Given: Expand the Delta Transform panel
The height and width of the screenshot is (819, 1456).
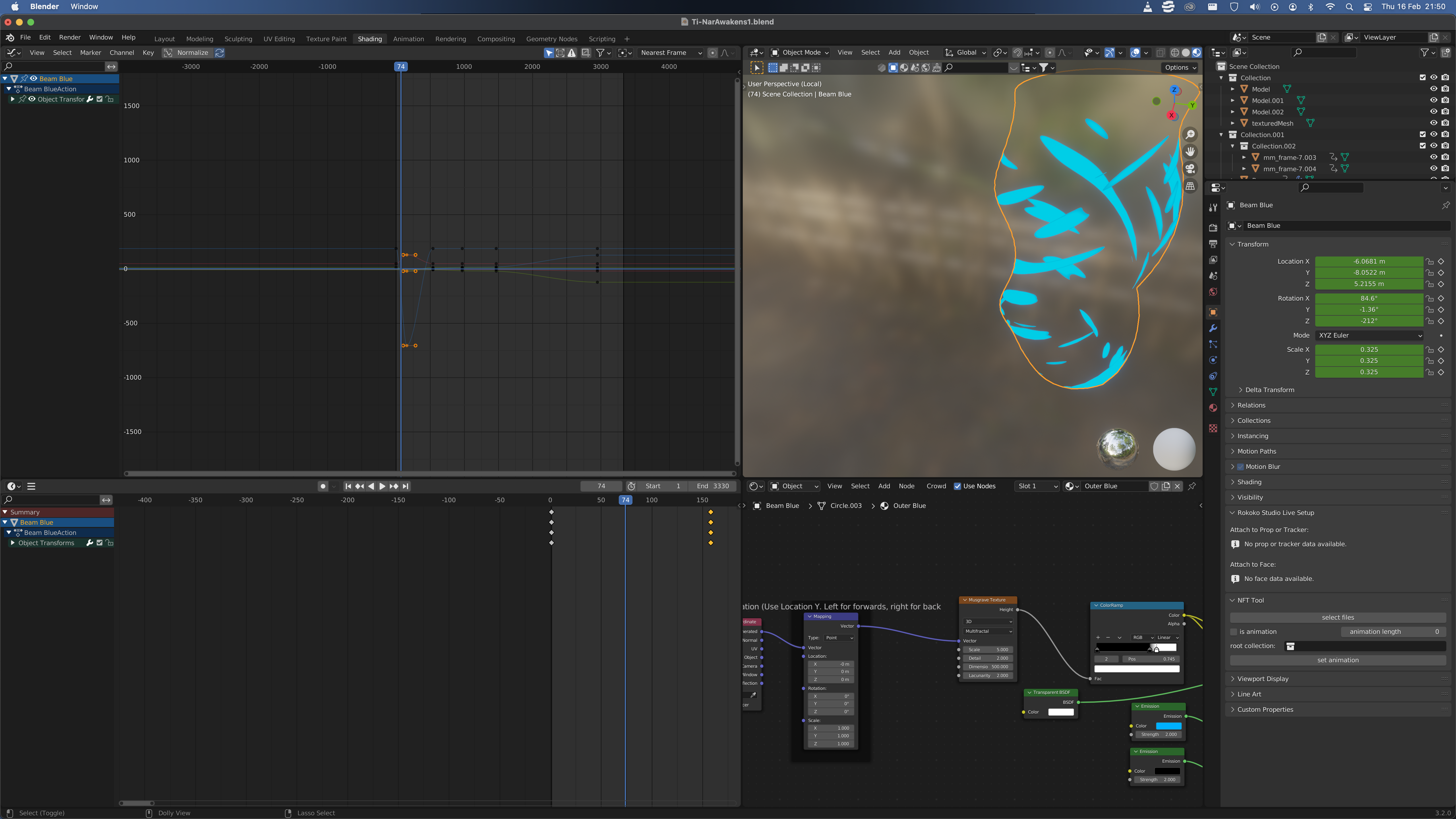Looking at the screenshot, I should pyautogui.click(x=1269, y=390).
